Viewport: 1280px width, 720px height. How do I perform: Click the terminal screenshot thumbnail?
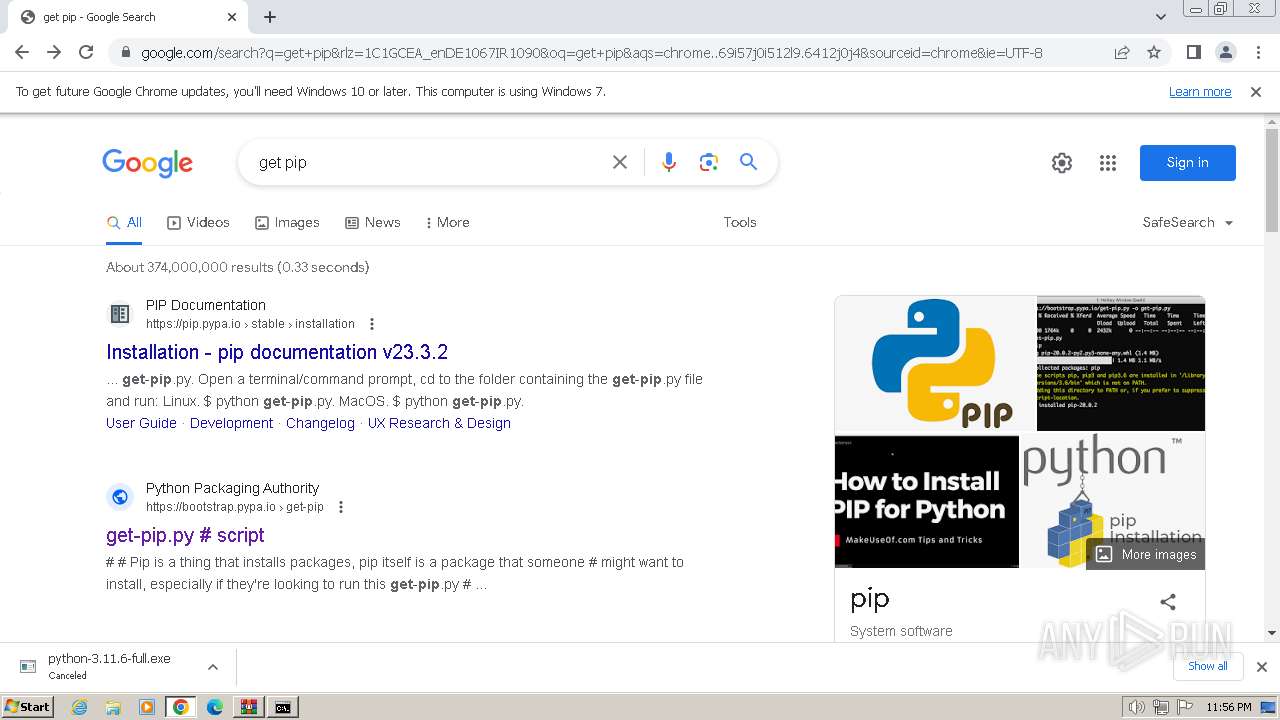[x=1121, y=363]
